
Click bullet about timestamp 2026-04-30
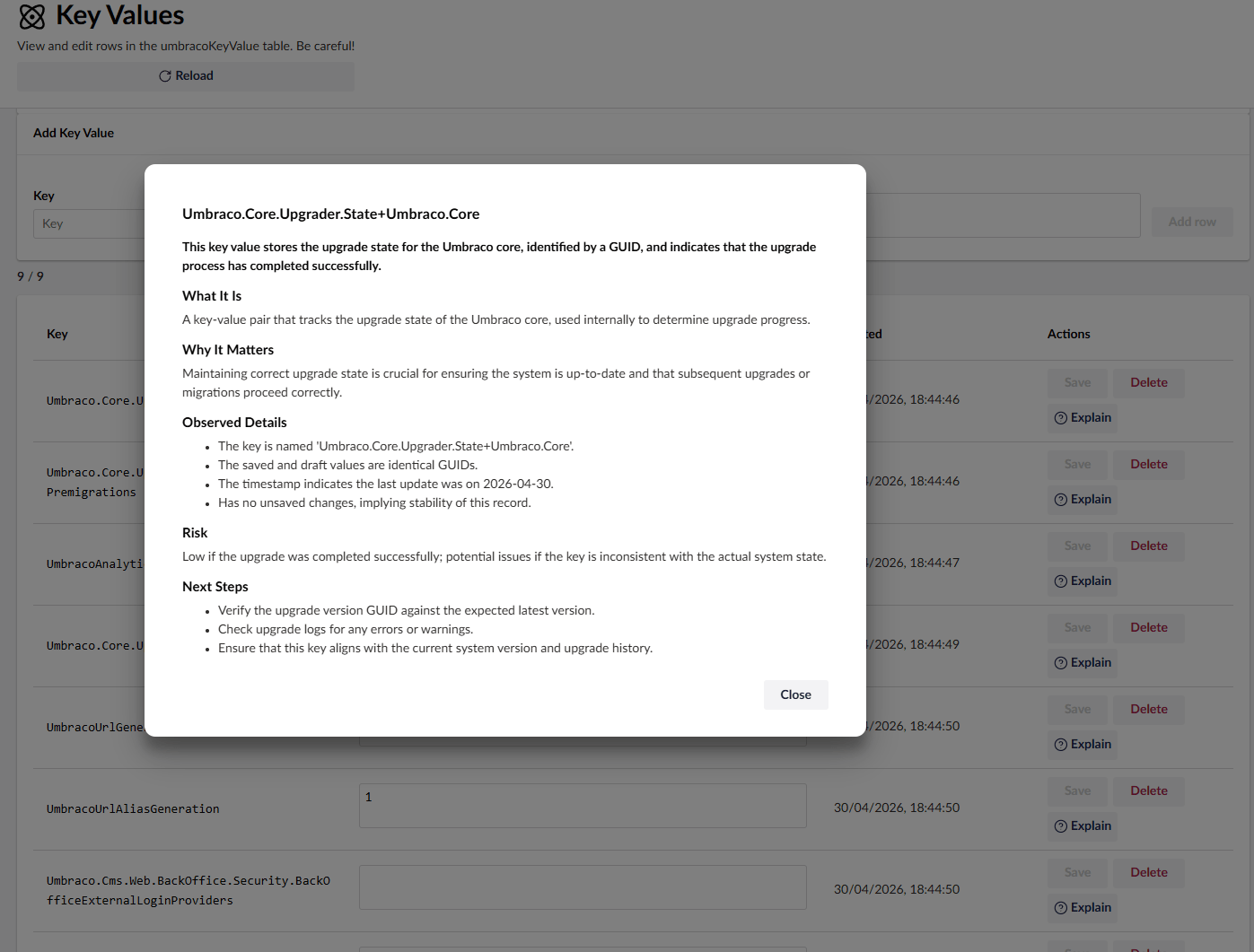(386, 484)
